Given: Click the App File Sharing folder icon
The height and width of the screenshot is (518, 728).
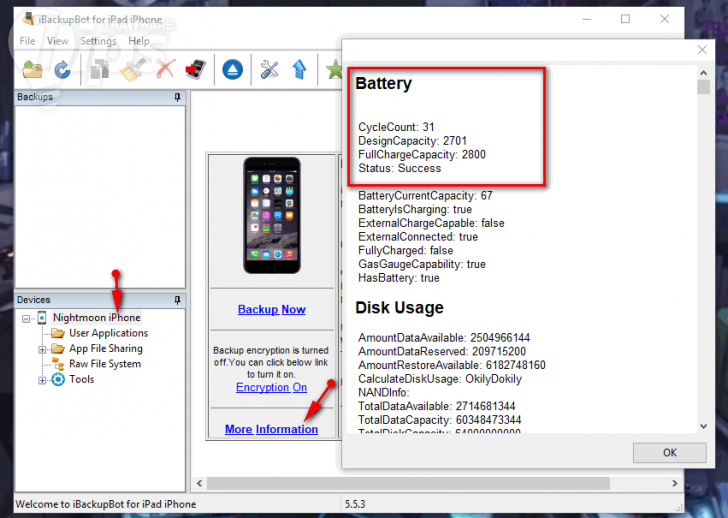Looking at the screenshot, I should point(58,349).
